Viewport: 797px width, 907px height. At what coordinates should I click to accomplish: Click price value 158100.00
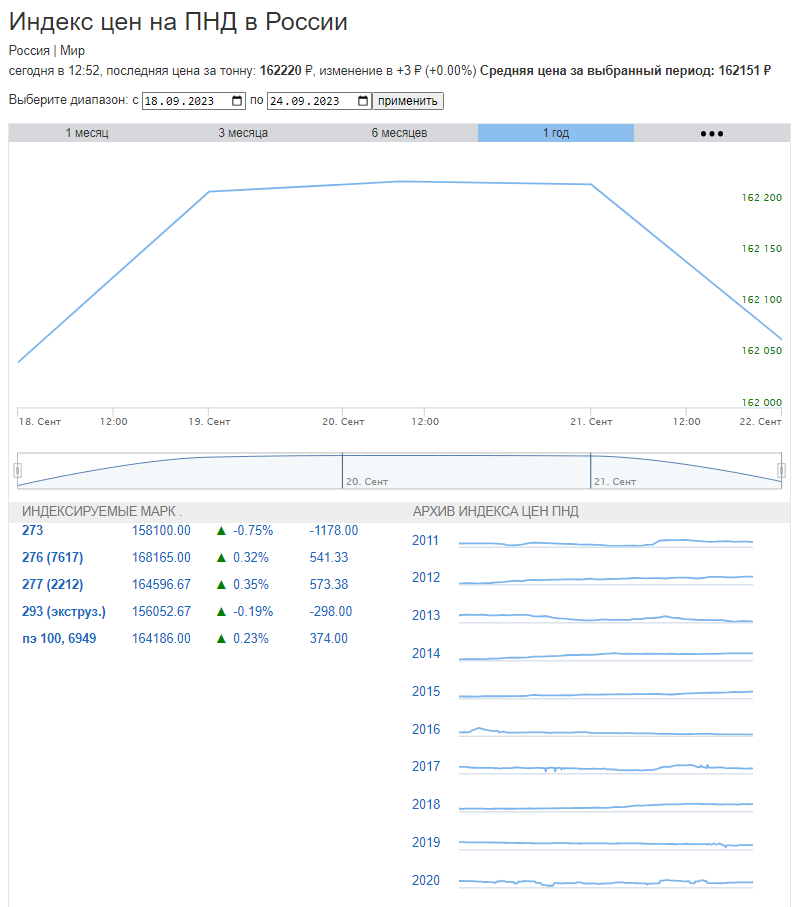161,530
